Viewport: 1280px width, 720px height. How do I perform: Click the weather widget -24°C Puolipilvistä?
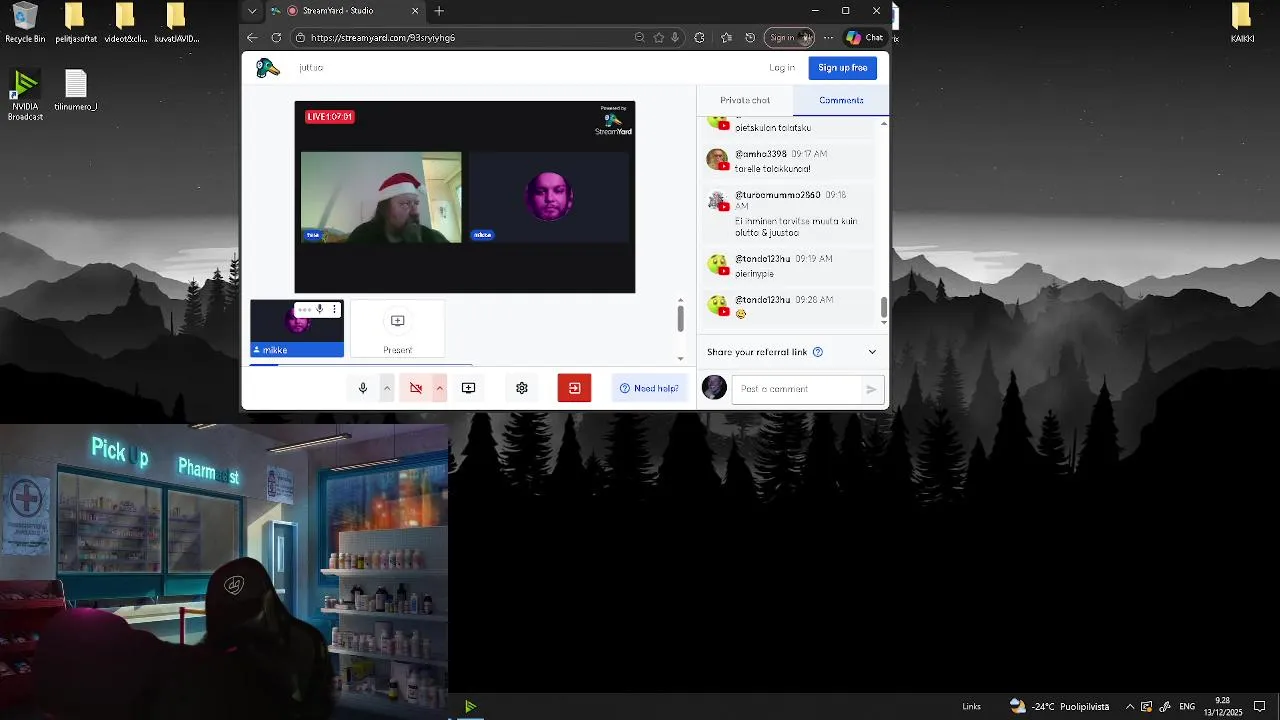coord(1058,707)
